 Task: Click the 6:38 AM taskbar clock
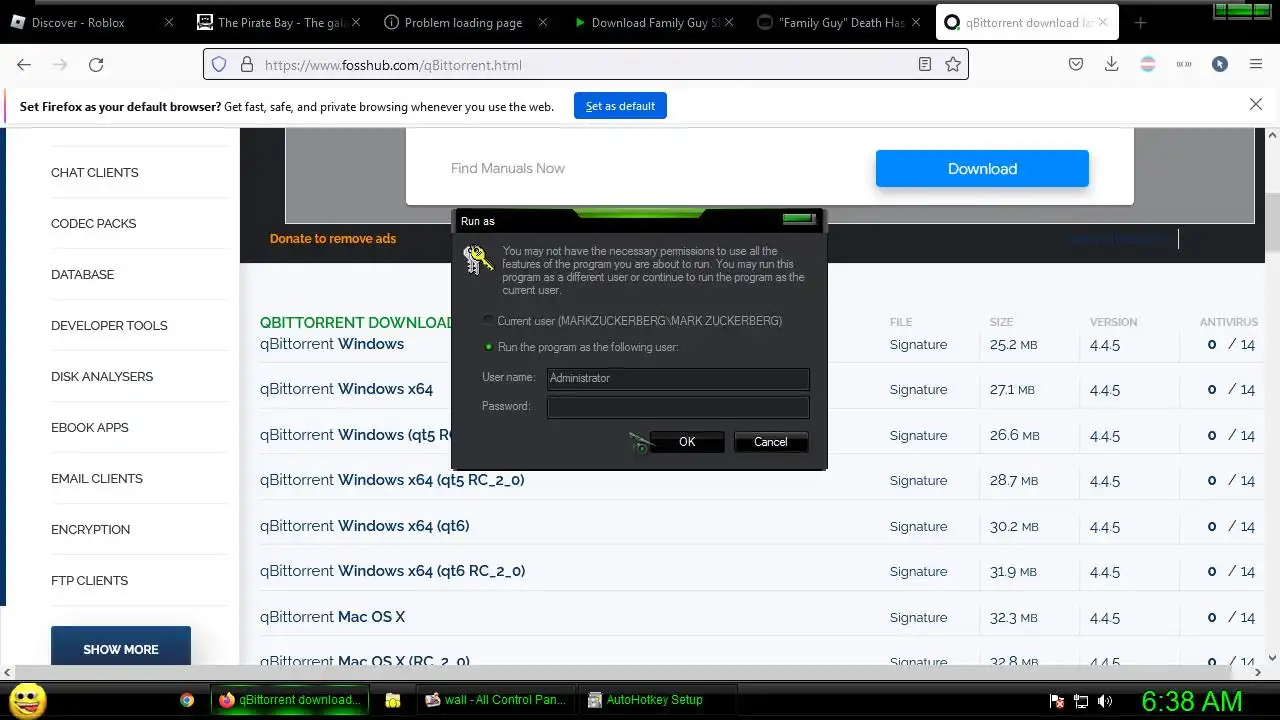[1192, 701]
